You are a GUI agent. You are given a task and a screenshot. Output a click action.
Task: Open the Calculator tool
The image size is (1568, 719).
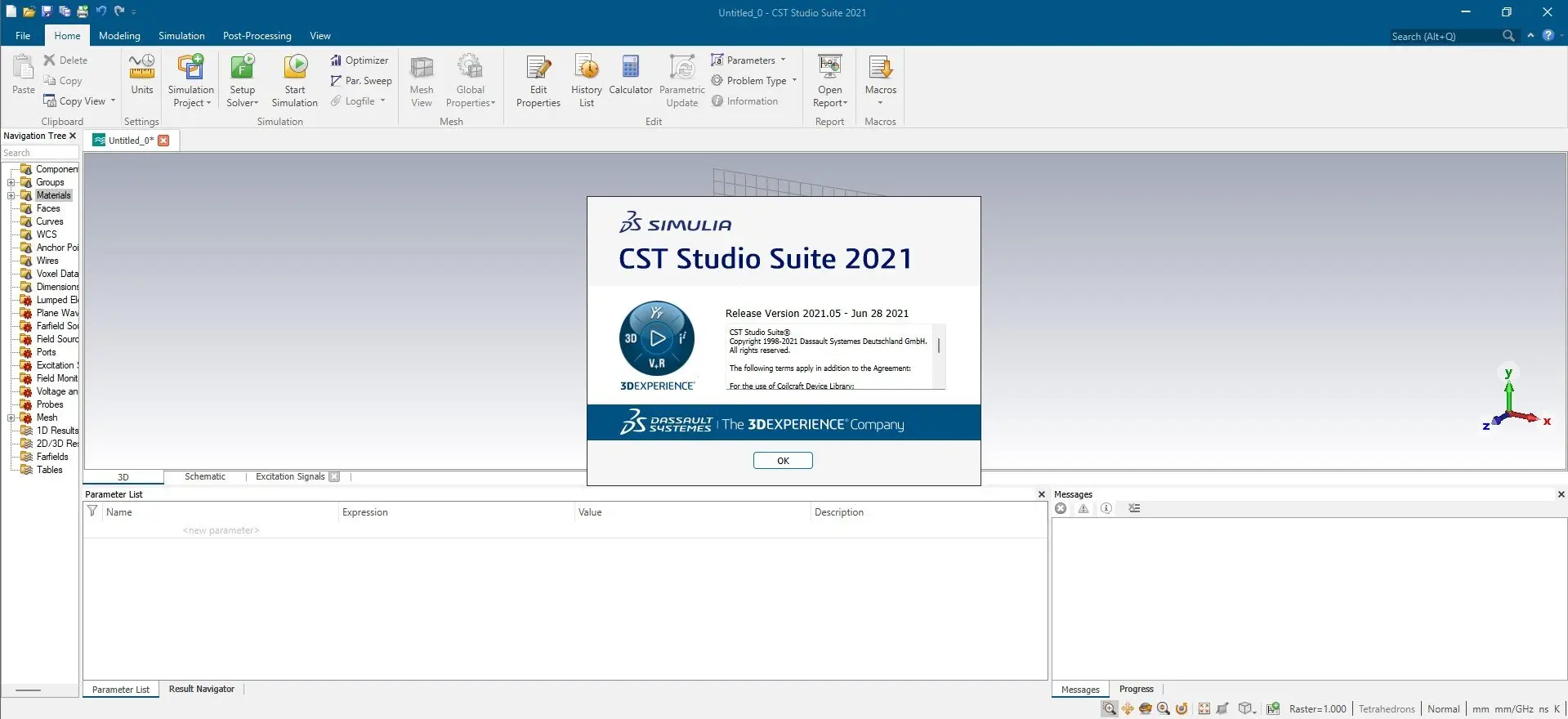pyautogui.click(x=631, y=74)
